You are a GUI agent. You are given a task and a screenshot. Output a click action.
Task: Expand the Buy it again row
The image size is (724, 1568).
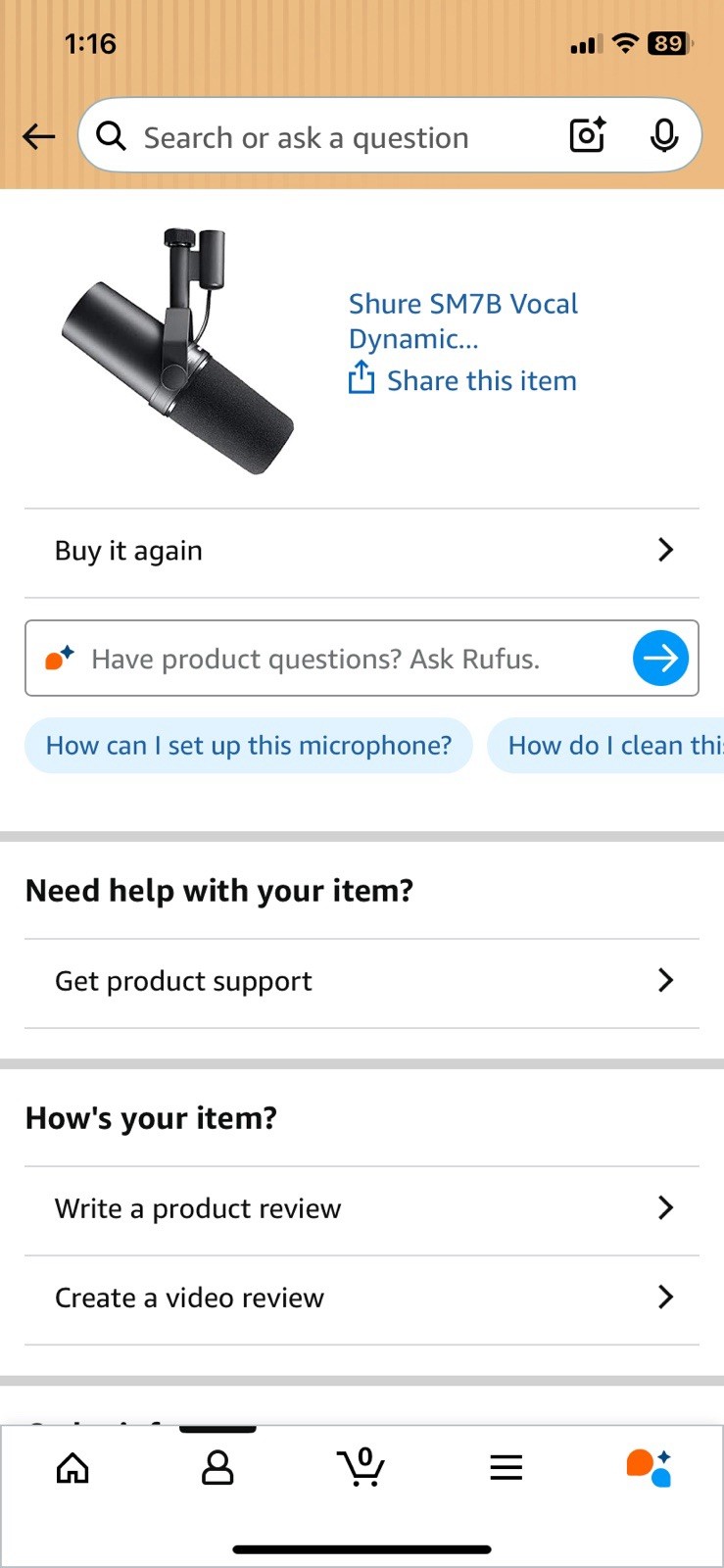tap(665, 550)
